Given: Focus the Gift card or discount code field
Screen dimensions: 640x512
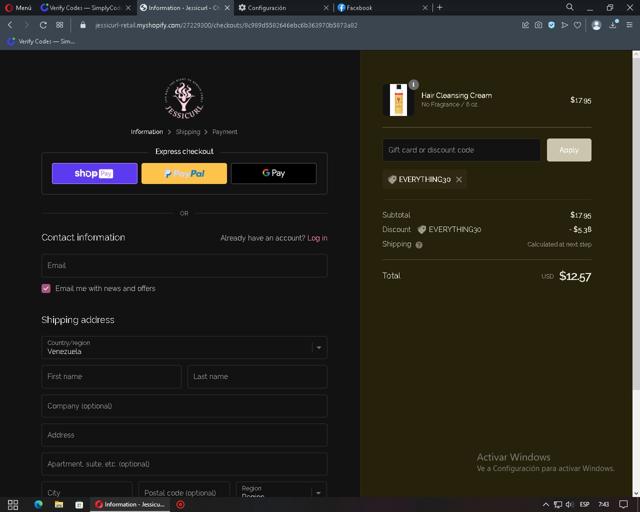Looking at the screenshot, I should (461, 150).
